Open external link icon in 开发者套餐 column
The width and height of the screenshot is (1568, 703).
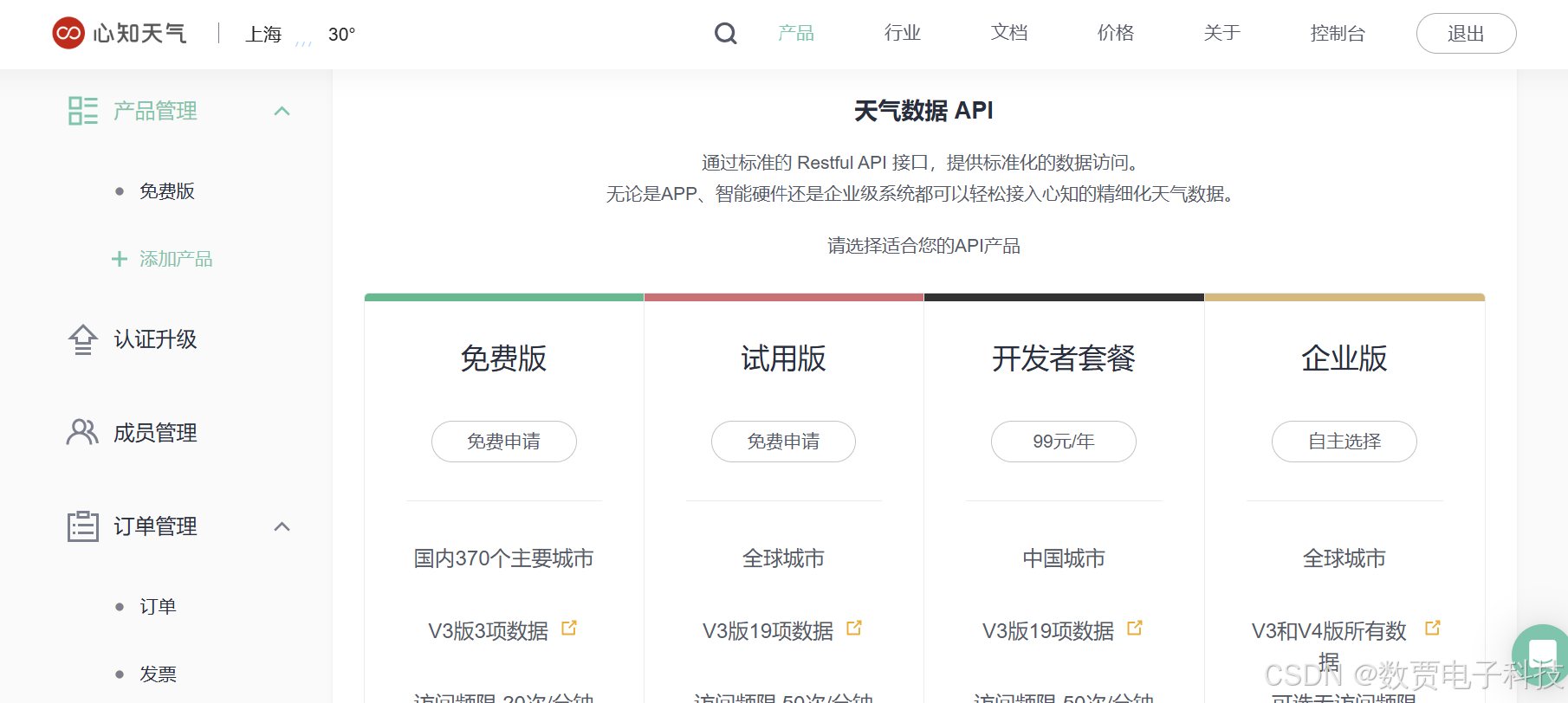click(x=1135, y=629)
